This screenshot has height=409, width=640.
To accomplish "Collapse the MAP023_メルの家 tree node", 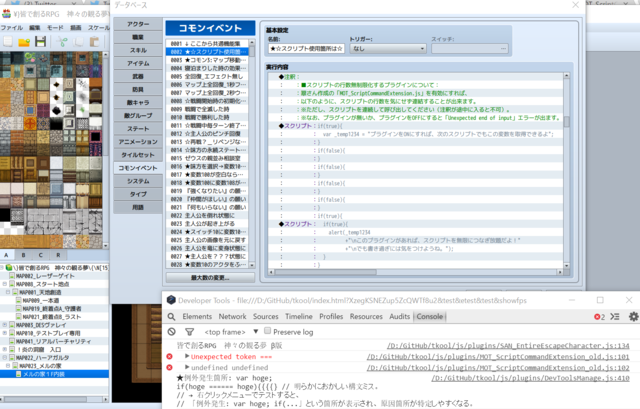I will pos(8,366).
